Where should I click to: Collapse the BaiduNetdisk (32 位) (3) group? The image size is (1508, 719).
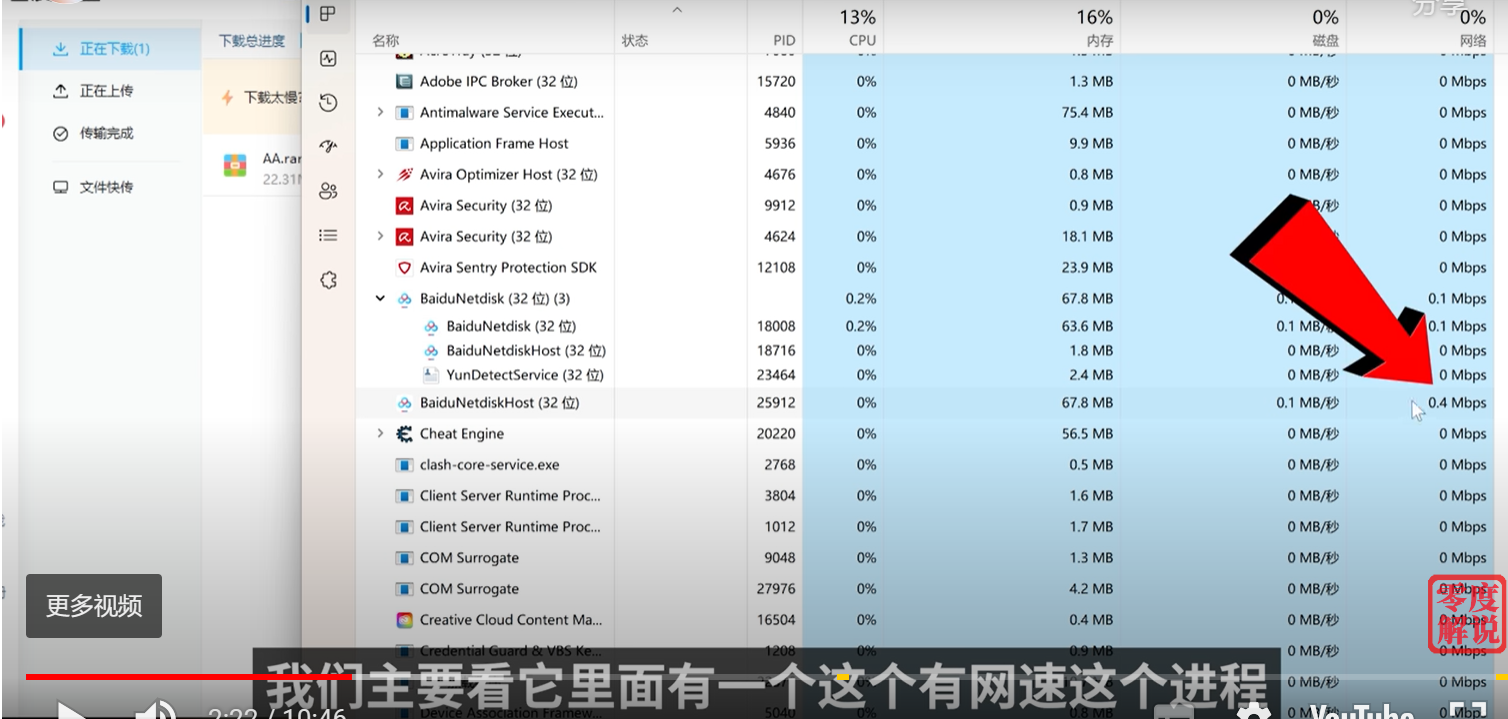click(380, 299)
